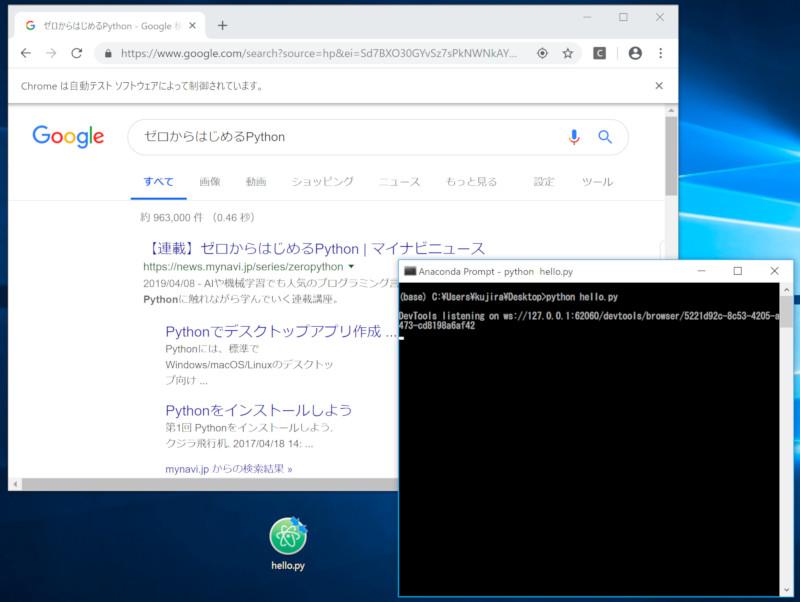Open the Pythonをインストールしよう link

click(x=259, y=410)
